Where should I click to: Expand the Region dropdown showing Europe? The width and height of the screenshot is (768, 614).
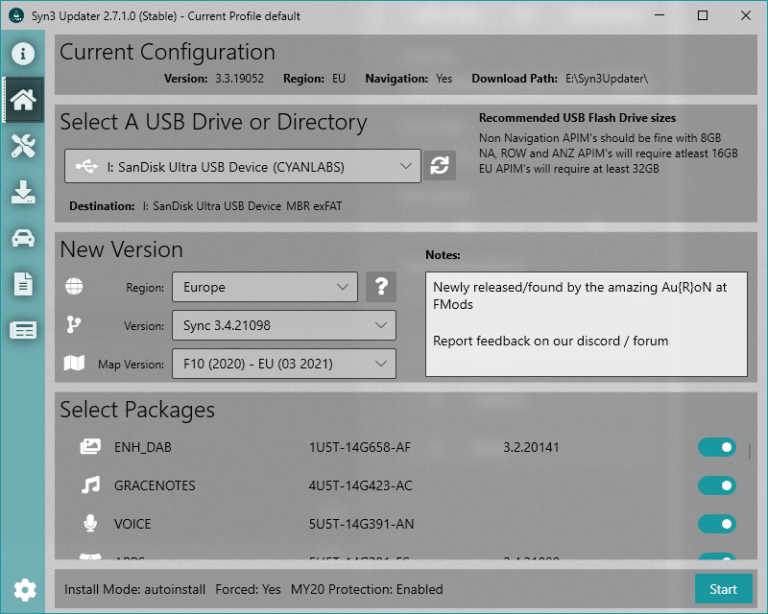tap(265, 287)
